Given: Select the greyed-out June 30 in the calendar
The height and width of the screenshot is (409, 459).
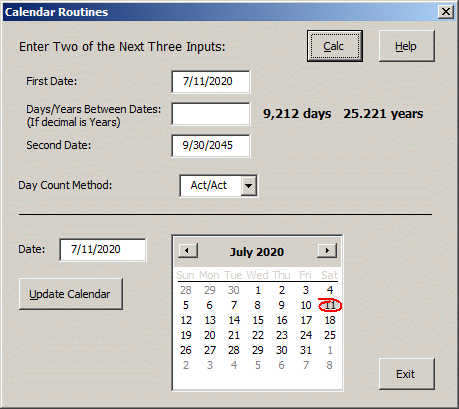Looking at the screenshot, I should pyautogui.click(x=234, y=290).
